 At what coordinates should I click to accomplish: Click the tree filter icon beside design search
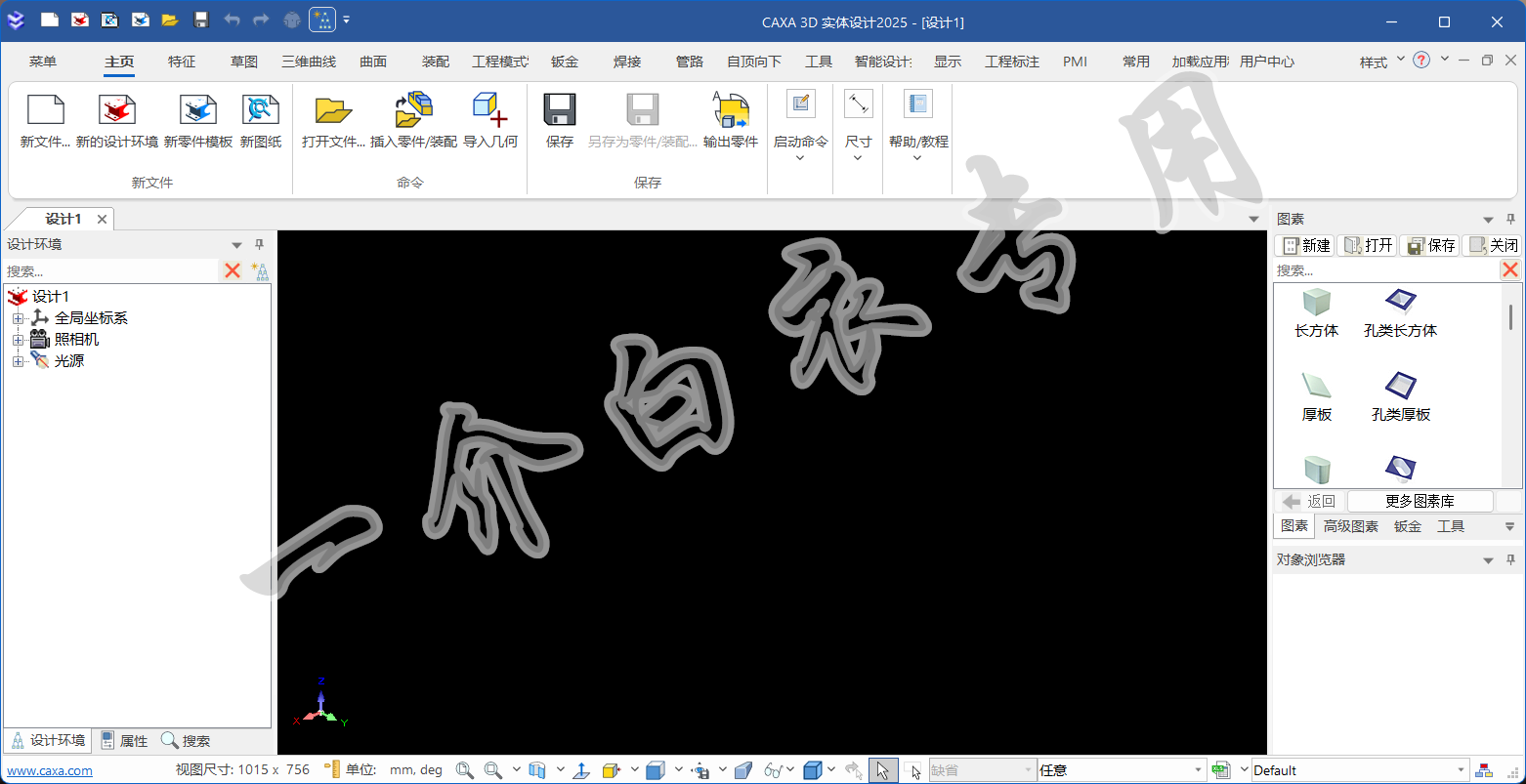point(260,270)
